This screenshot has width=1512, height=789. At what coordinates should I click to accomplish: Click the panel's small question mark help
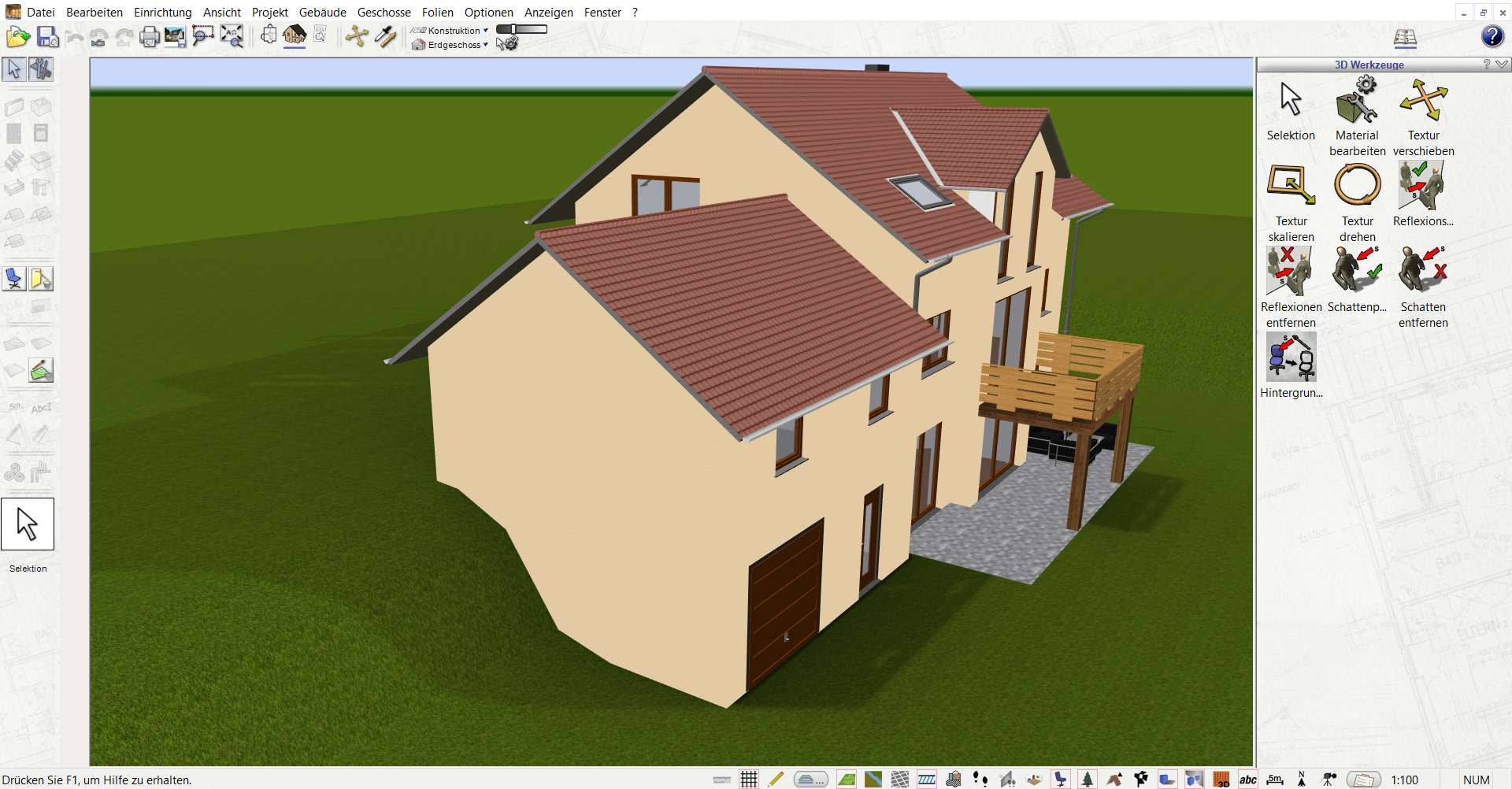[x=1486, y=65]
